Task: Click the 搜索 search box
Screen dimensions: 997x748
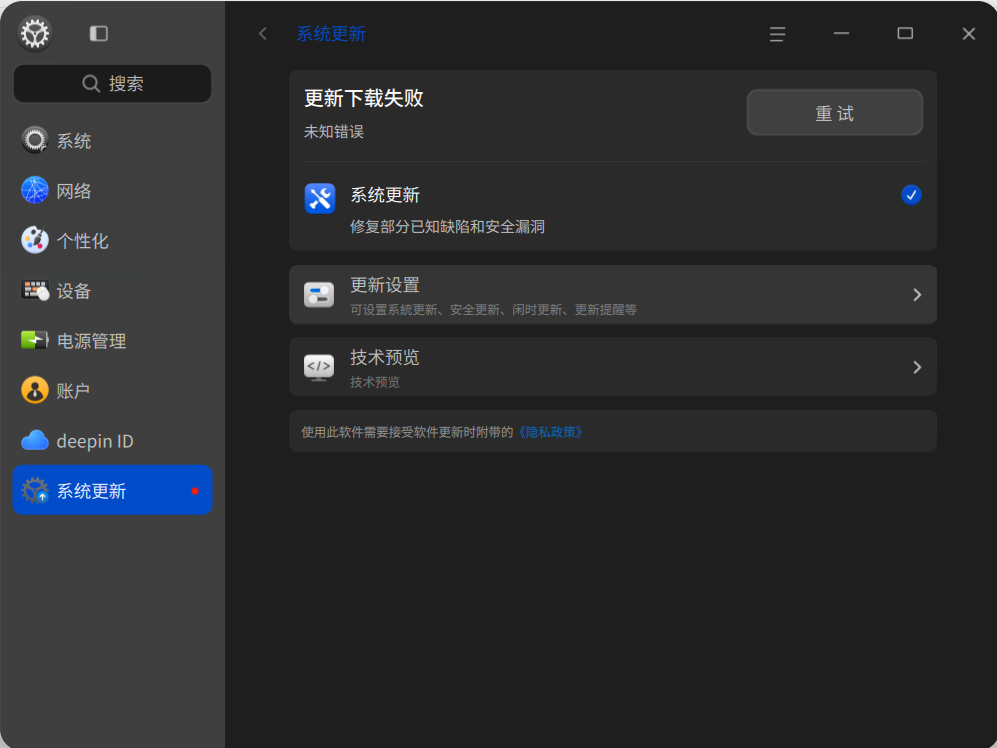Action: 112,83
